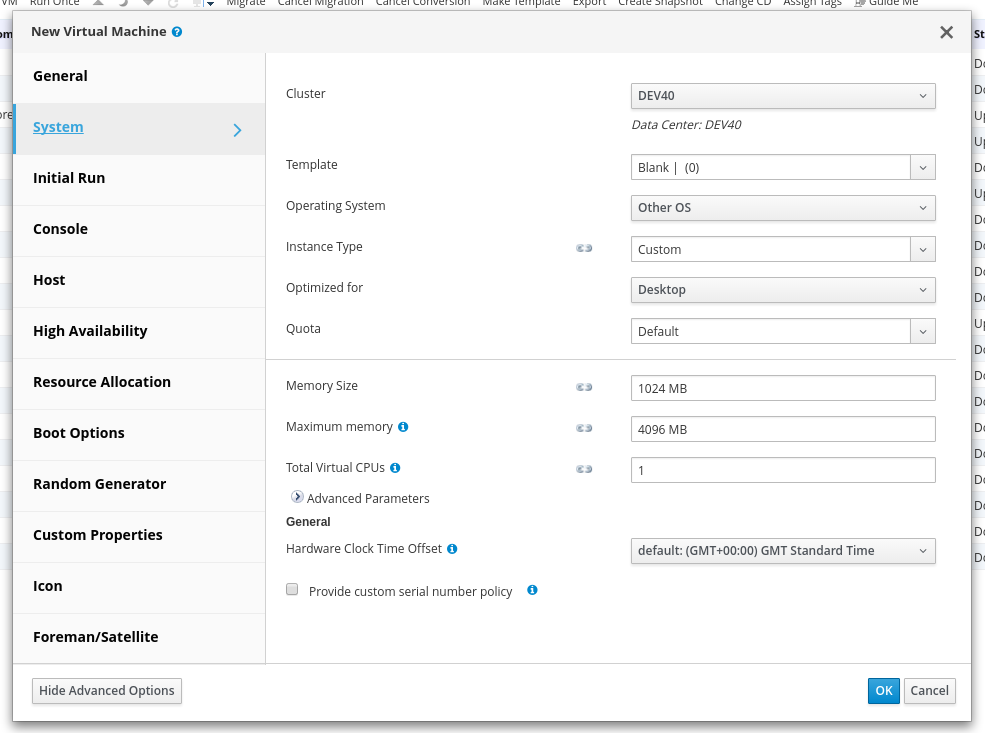Click the link icon beside Memory Size
985x733 pixels.
[x=584, y=387]
